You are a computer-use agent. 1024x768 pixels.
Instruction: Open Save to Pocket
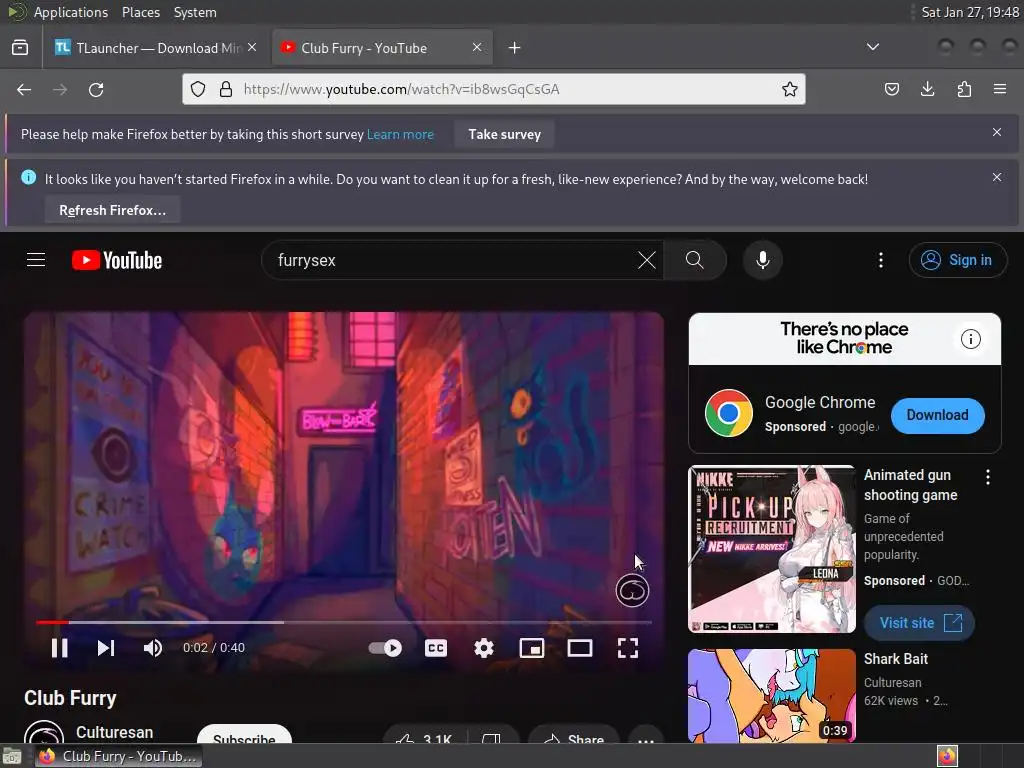click(891, 89)
